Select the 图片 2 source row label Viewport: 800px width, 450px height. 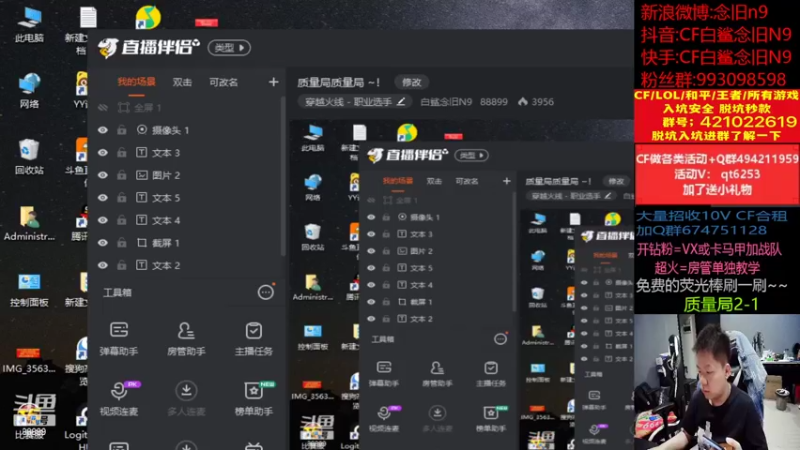166,175
